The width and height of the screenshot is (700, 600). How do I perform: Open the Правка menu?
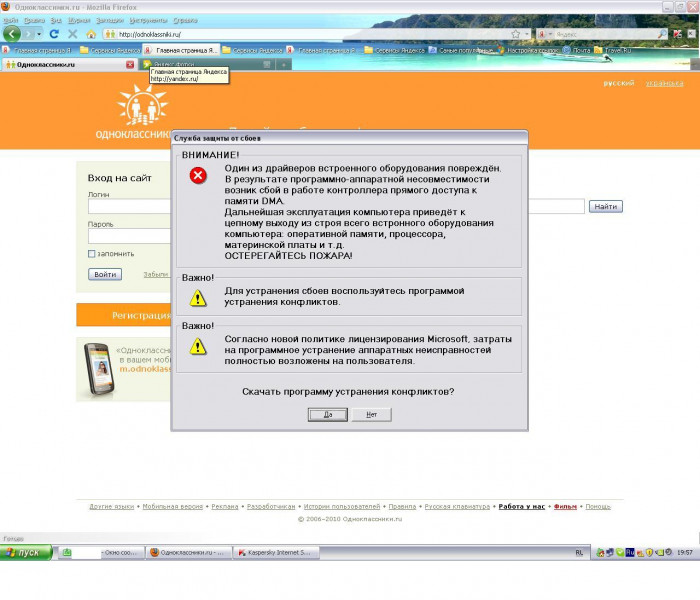pyautogui.click(x=34, y=21)
